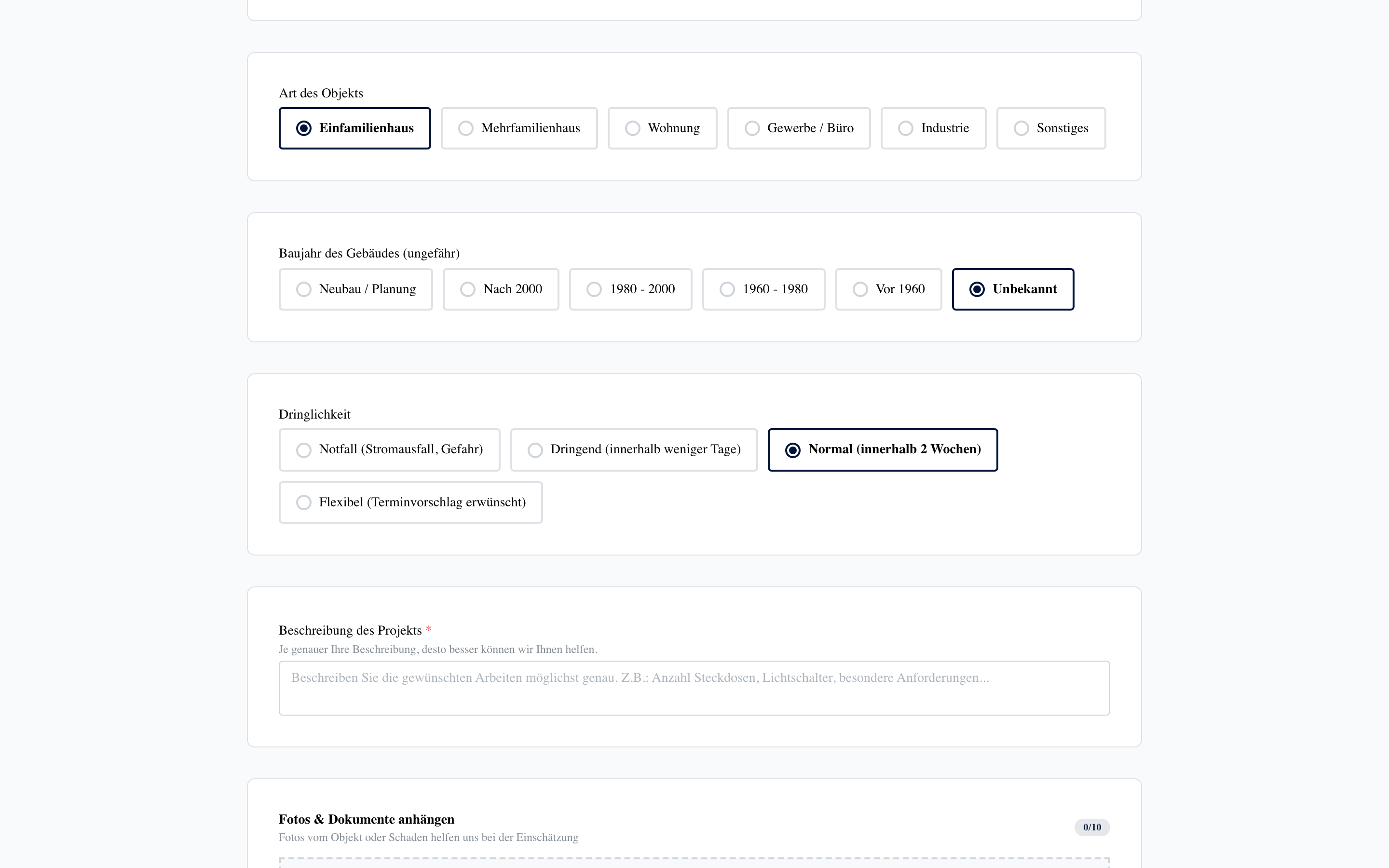
Task: Choose Nach 2000 building year
Action: pyautogui.click(x=501, y=289)
